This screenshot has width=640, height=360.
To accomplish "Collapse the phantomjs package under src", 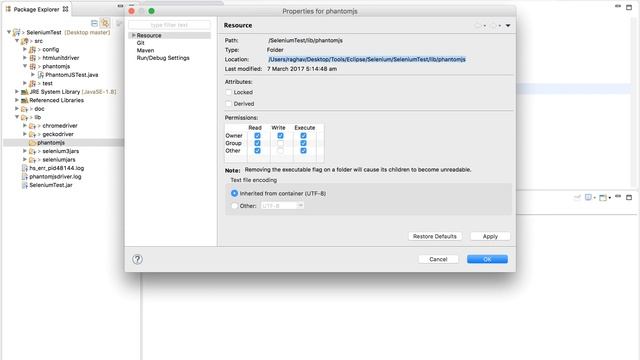I will coord(25,66).
